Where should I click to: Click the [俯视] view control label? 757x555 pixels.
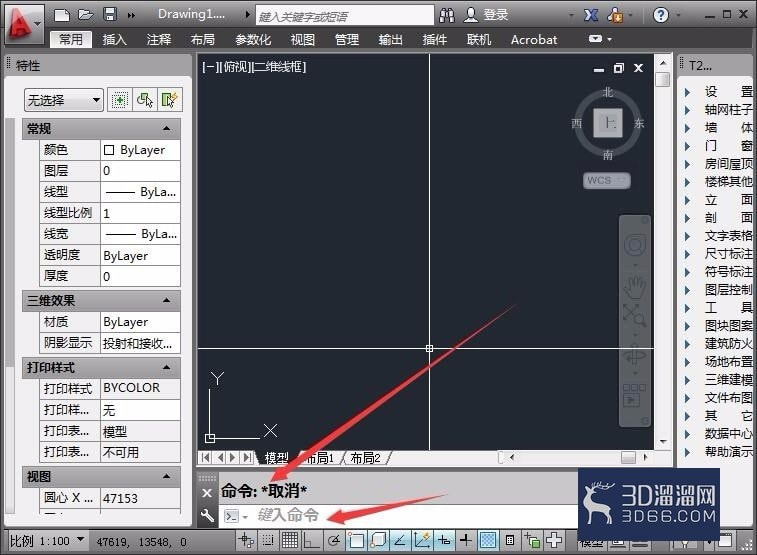(x=236, y=67)
